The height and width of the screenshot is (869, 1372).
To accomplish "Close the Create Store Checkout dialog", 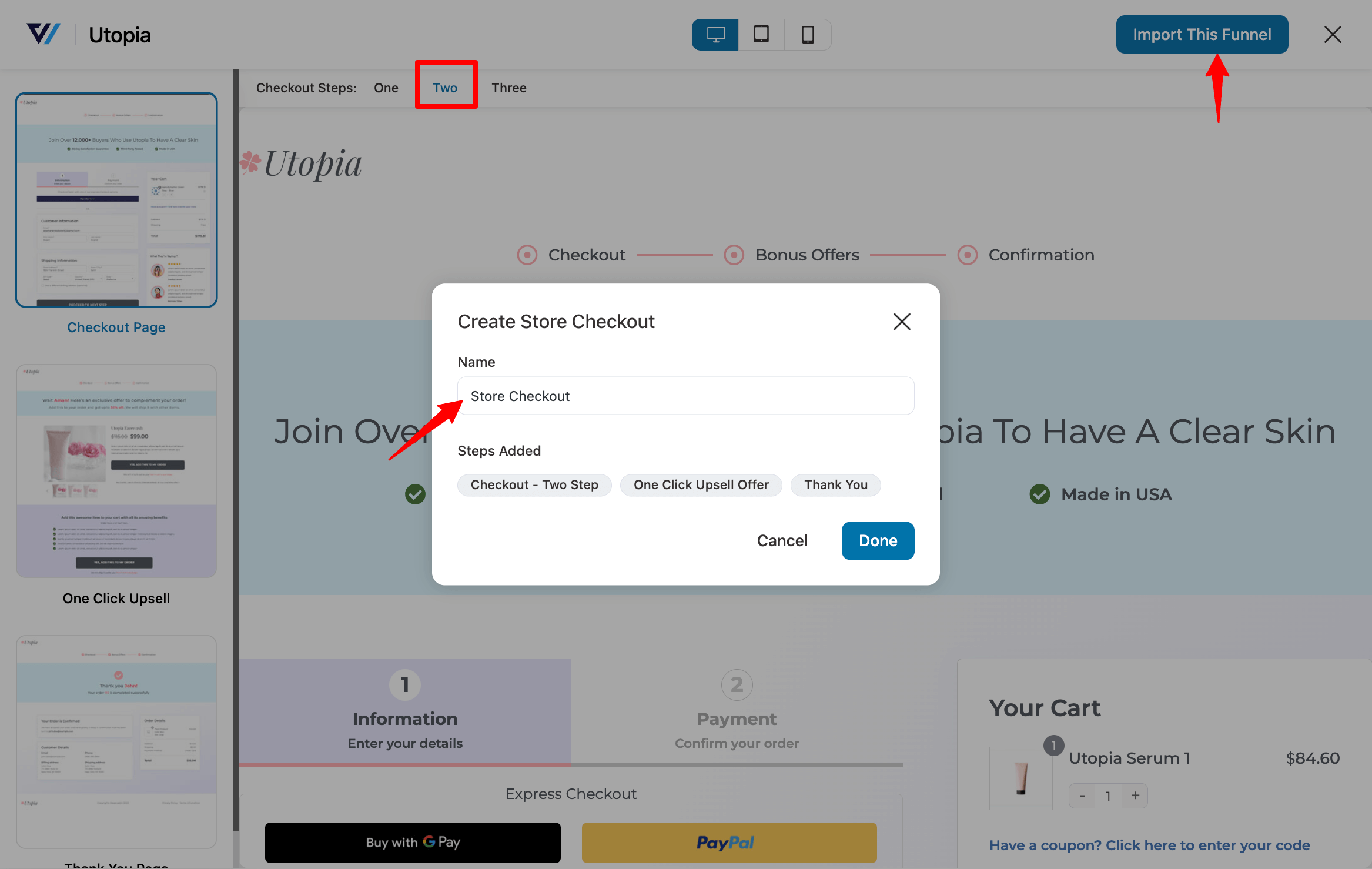I will point(902,322).
